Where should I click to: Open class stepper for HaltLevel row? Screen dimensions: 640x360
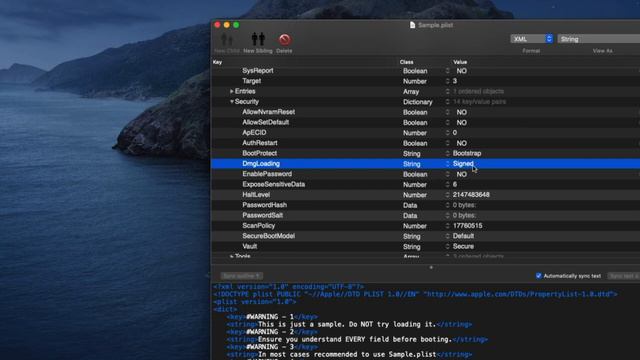coord(447,195)
